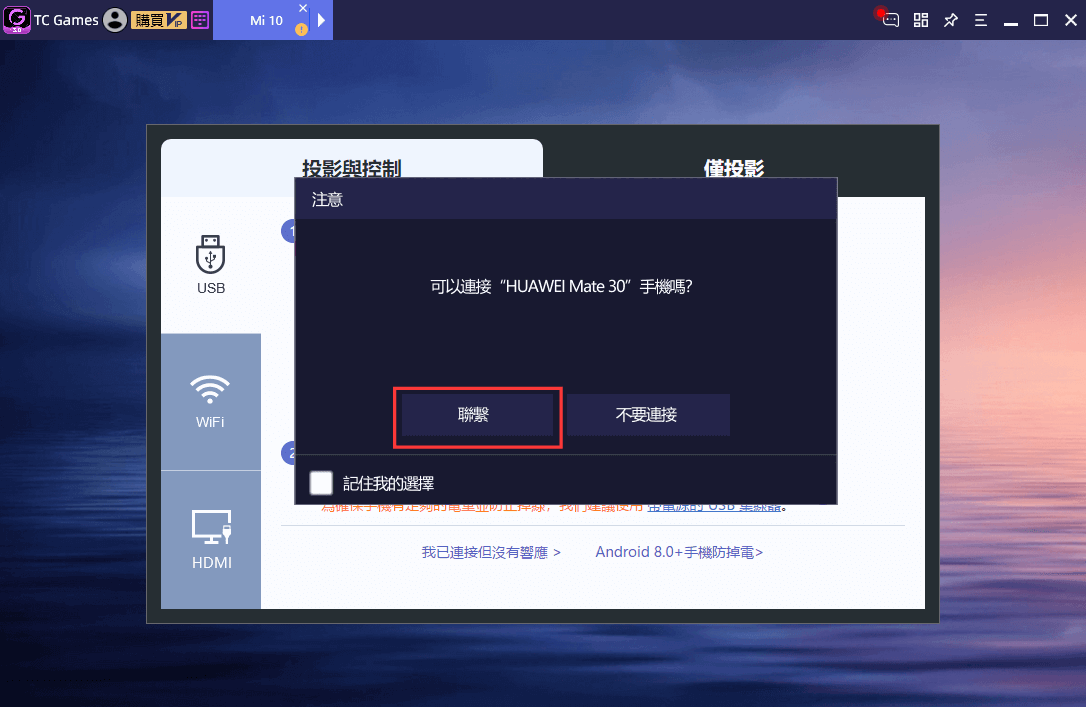Image resolution: width=1086 pixels, height=707 pixels.
Task: Click the dialog question text about HUAWEI Mate 30
Action: [561, 287]
